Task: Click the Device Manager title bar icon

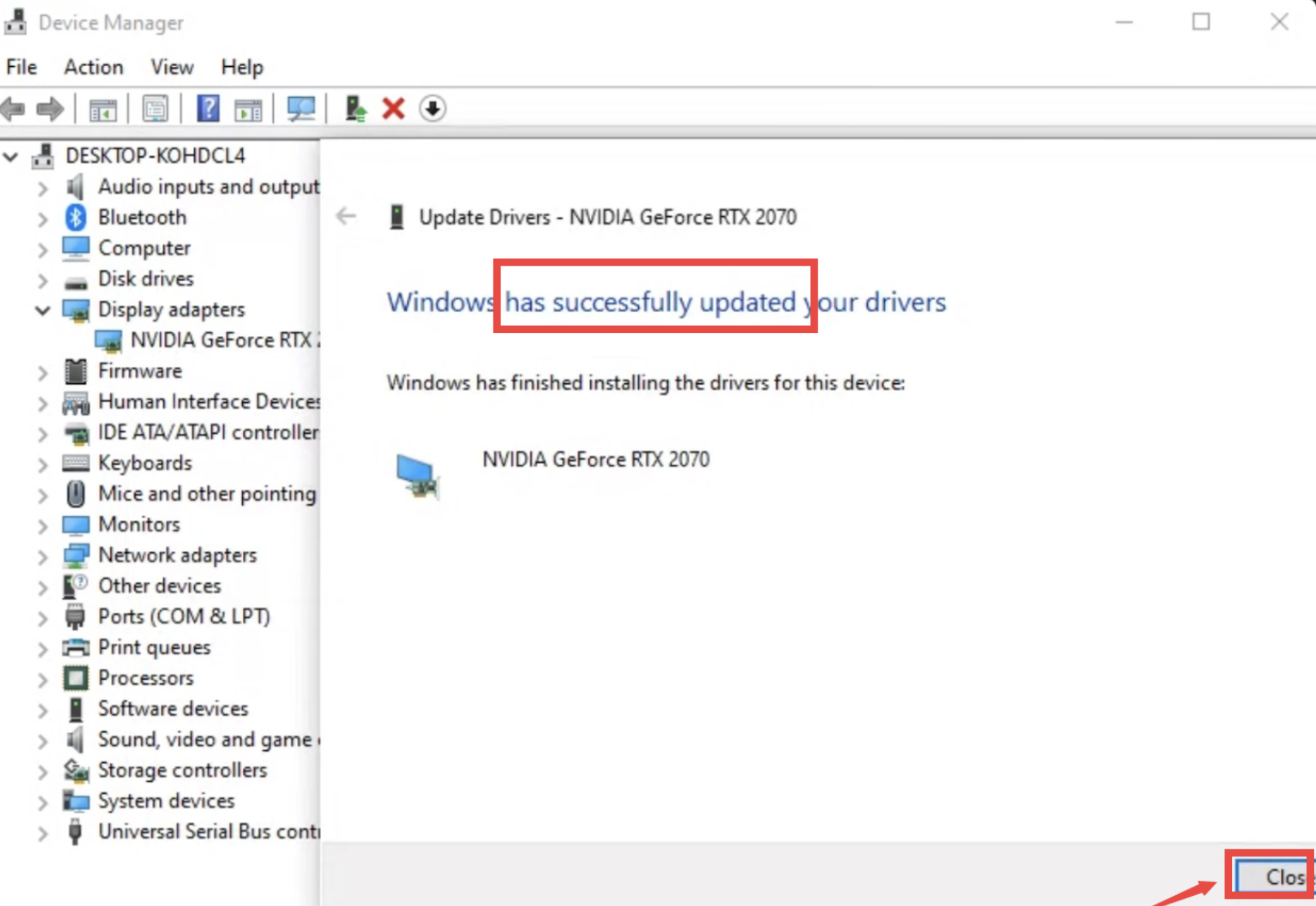Action: coord(15,22)
